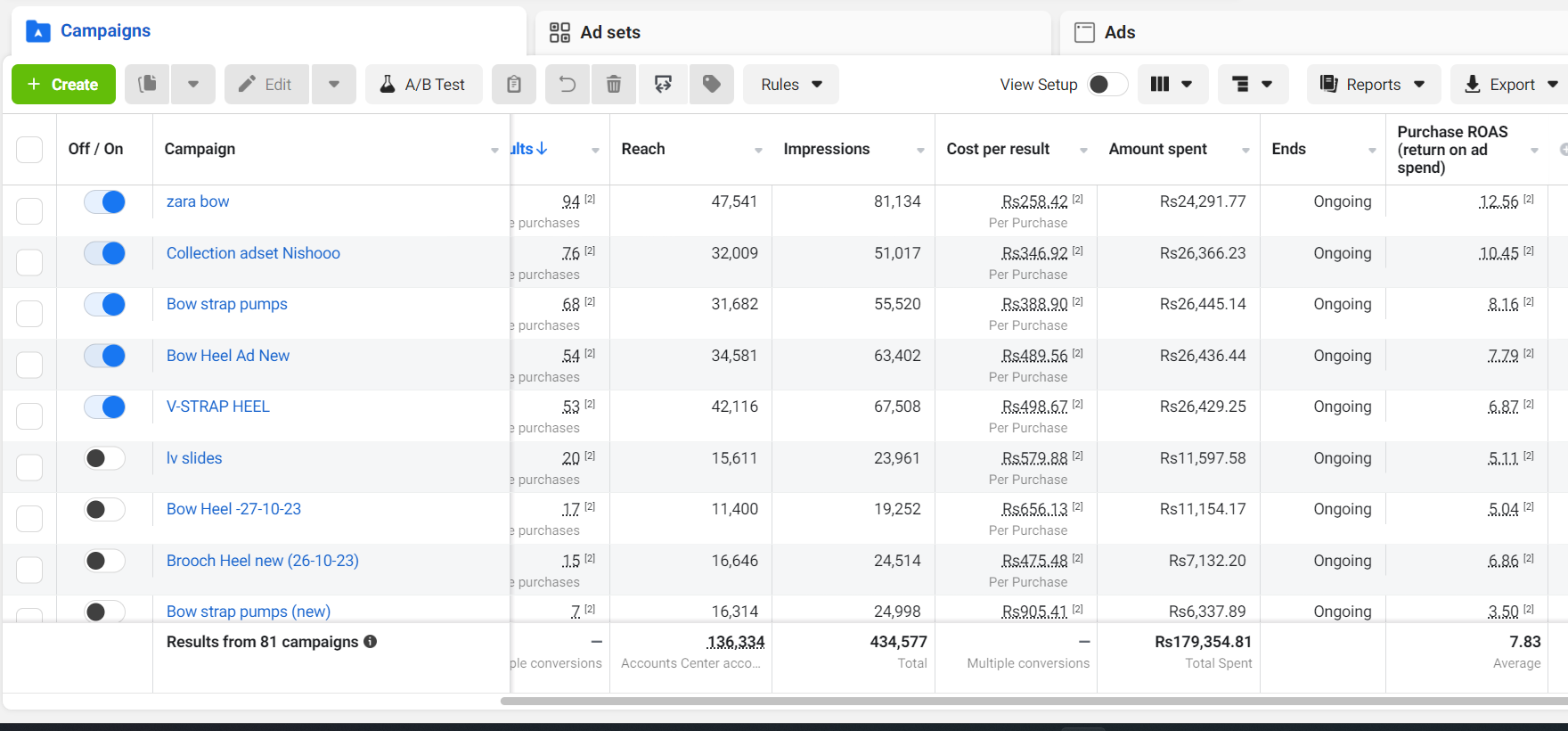Check the lv slides row checkbox
This screenshot has width=1568, height=731.
[x=29, y=467]
